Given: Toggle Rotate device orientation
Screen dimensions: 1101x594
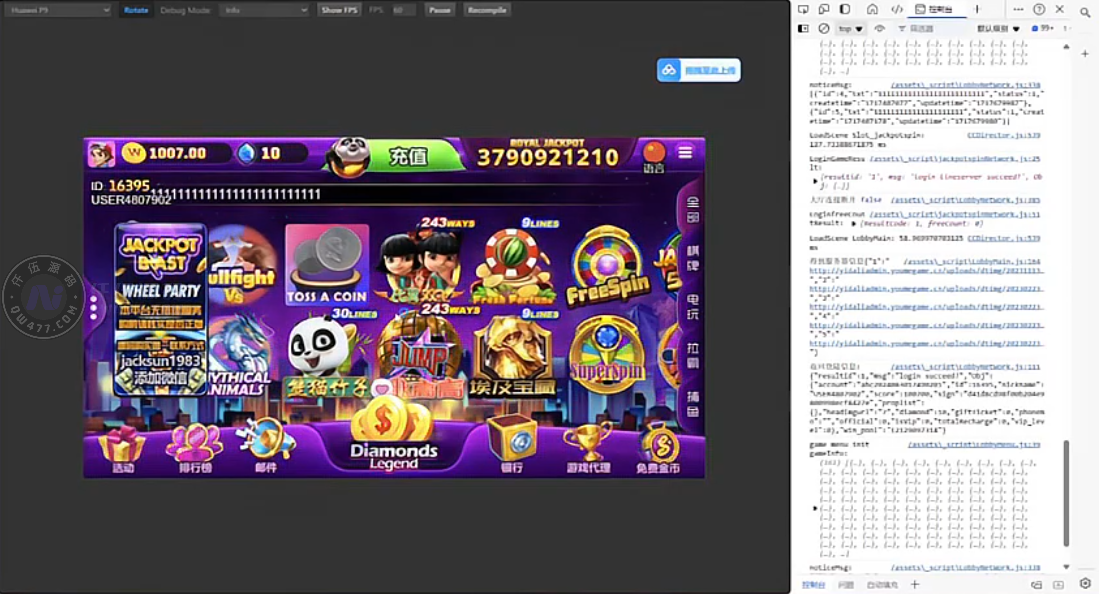Looking at the screenshot, I should click(x=136, y=10).
